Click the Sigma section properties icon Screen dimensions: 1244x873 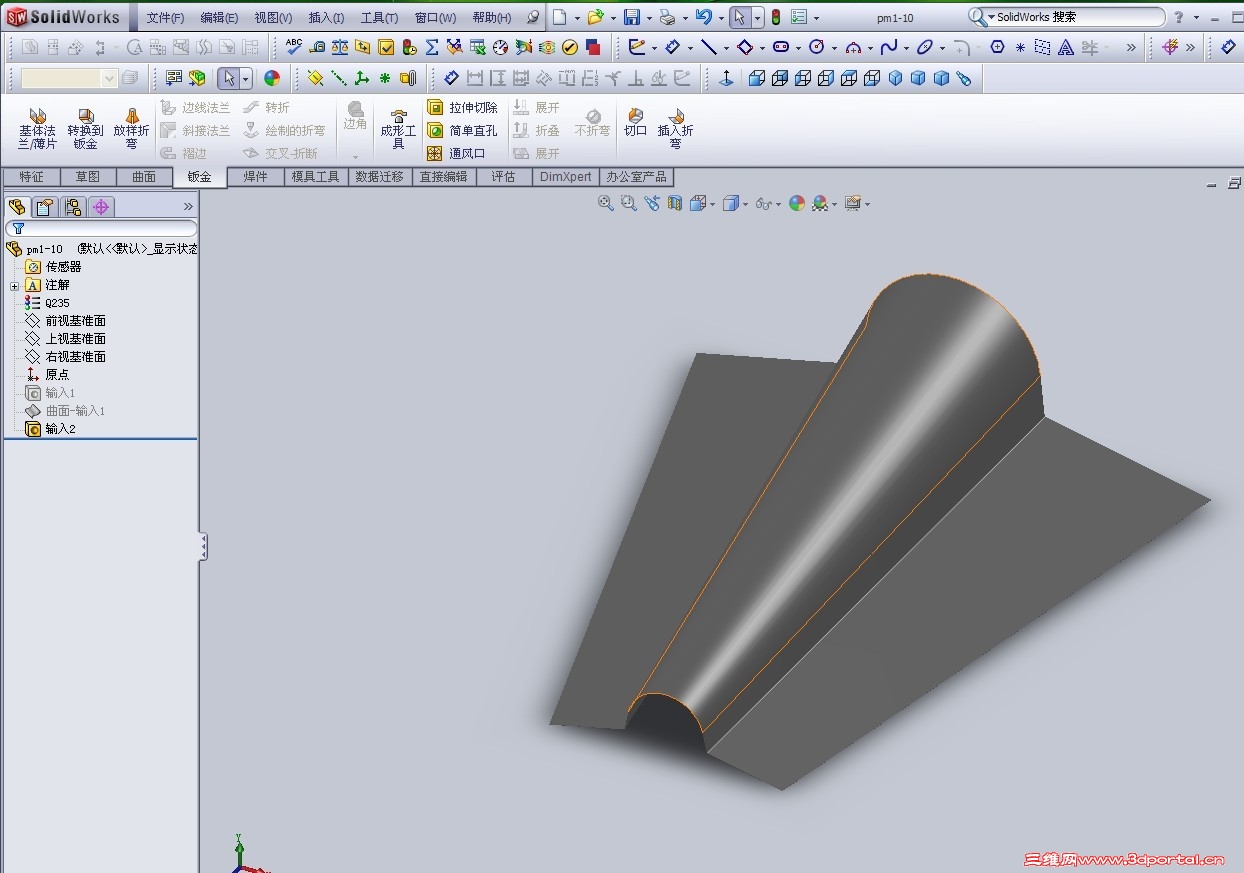tap(432, 47)
